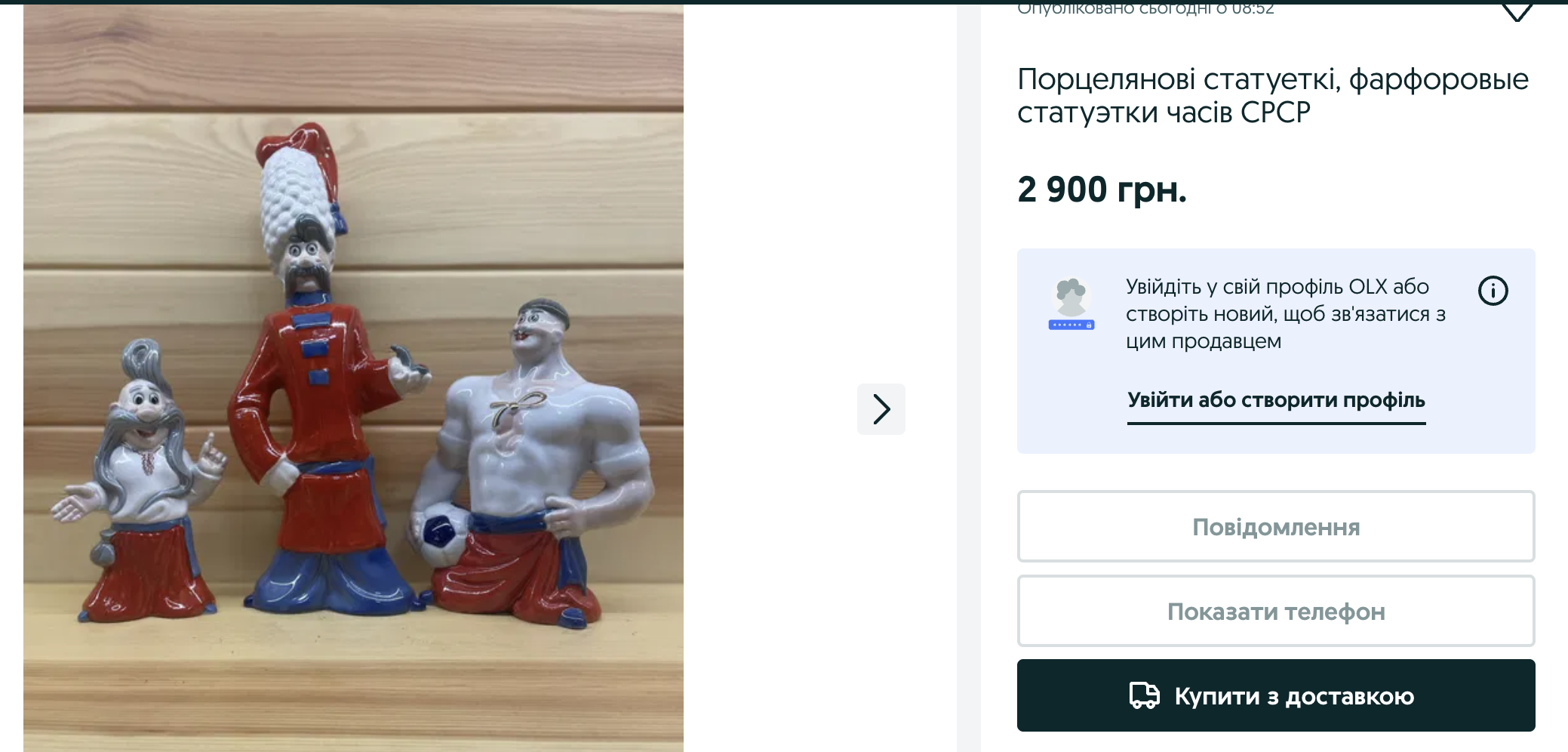Viewport: 1568px width, 752px height.
Task: Open info icon in login notice
Action: 1493,291
